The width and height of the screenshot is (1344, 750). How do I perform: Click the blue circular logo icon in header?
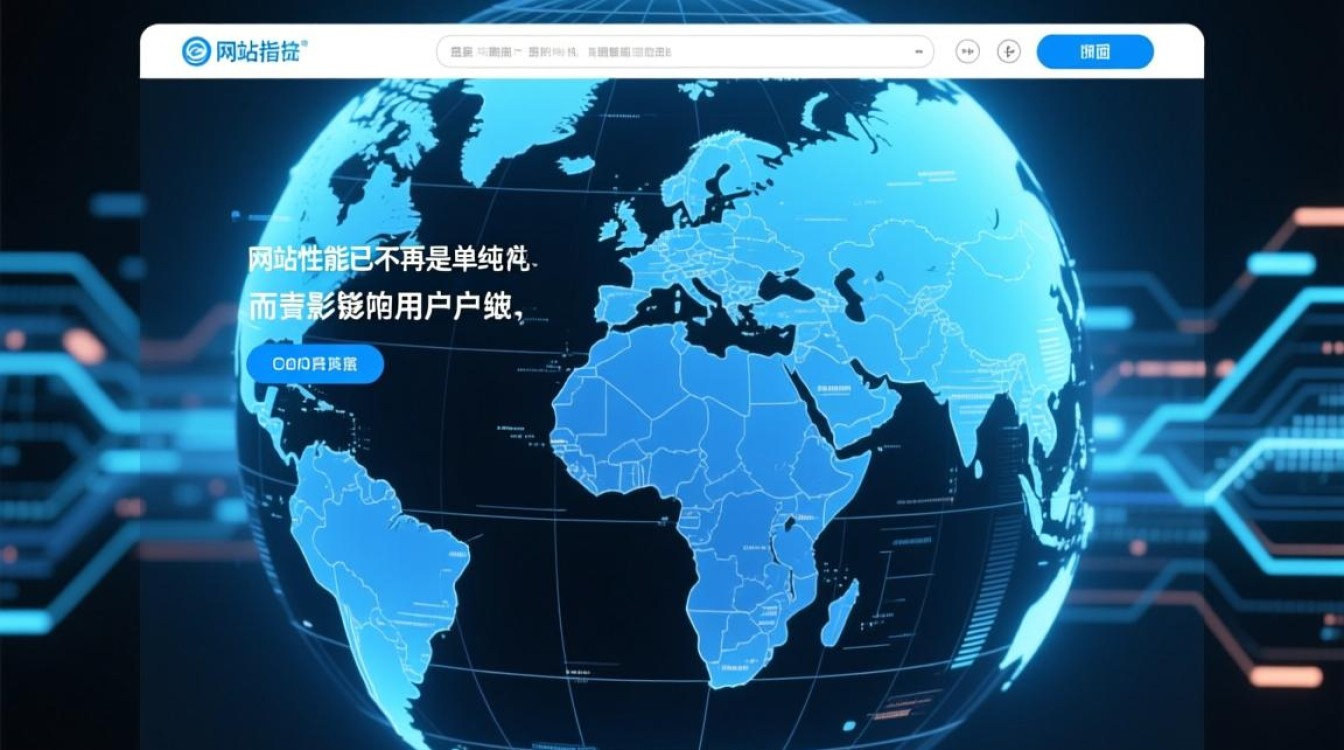[196, 52]
